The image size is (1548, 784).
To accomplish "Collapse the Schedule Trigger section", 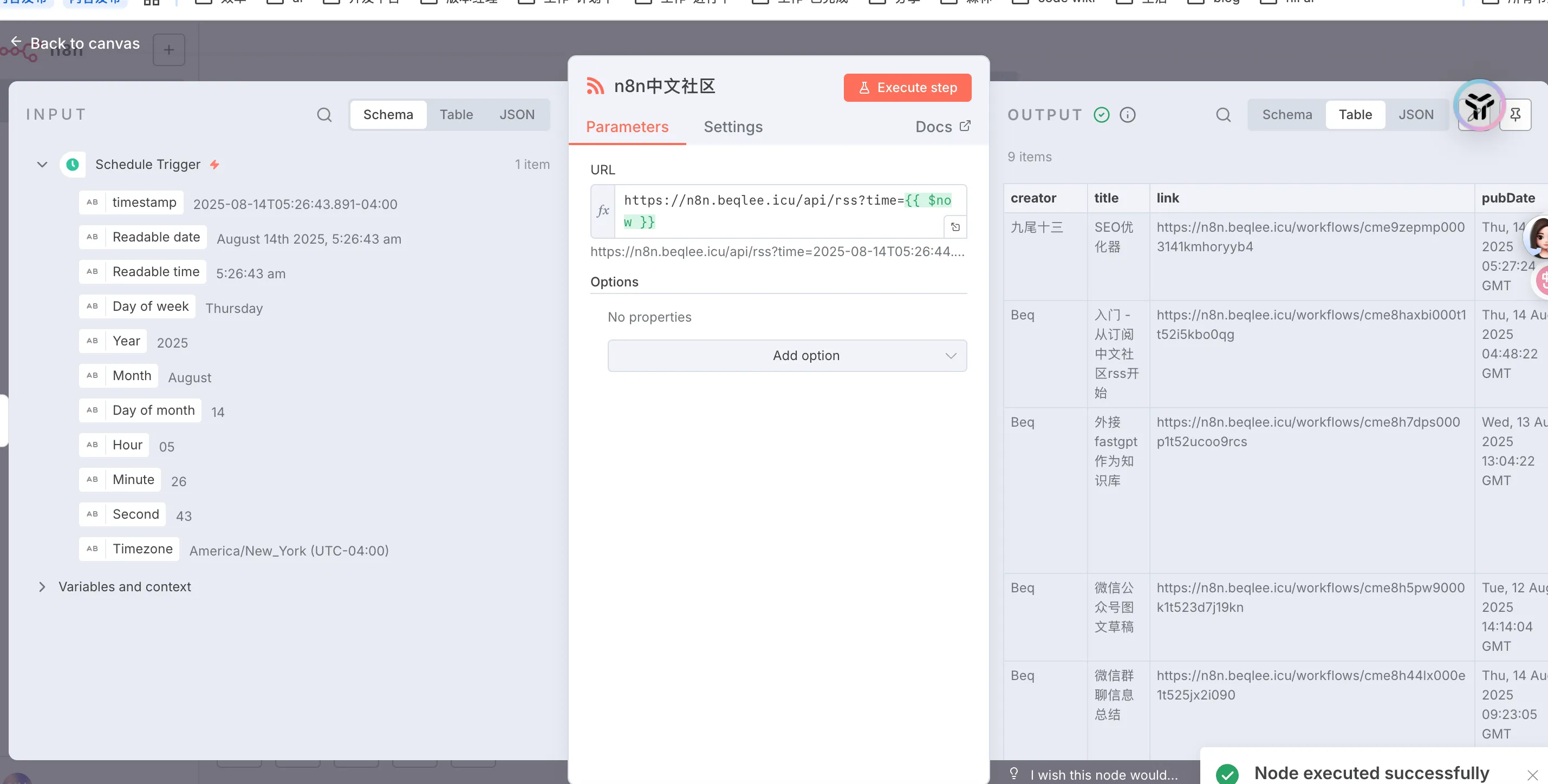I will click(42, 165).
